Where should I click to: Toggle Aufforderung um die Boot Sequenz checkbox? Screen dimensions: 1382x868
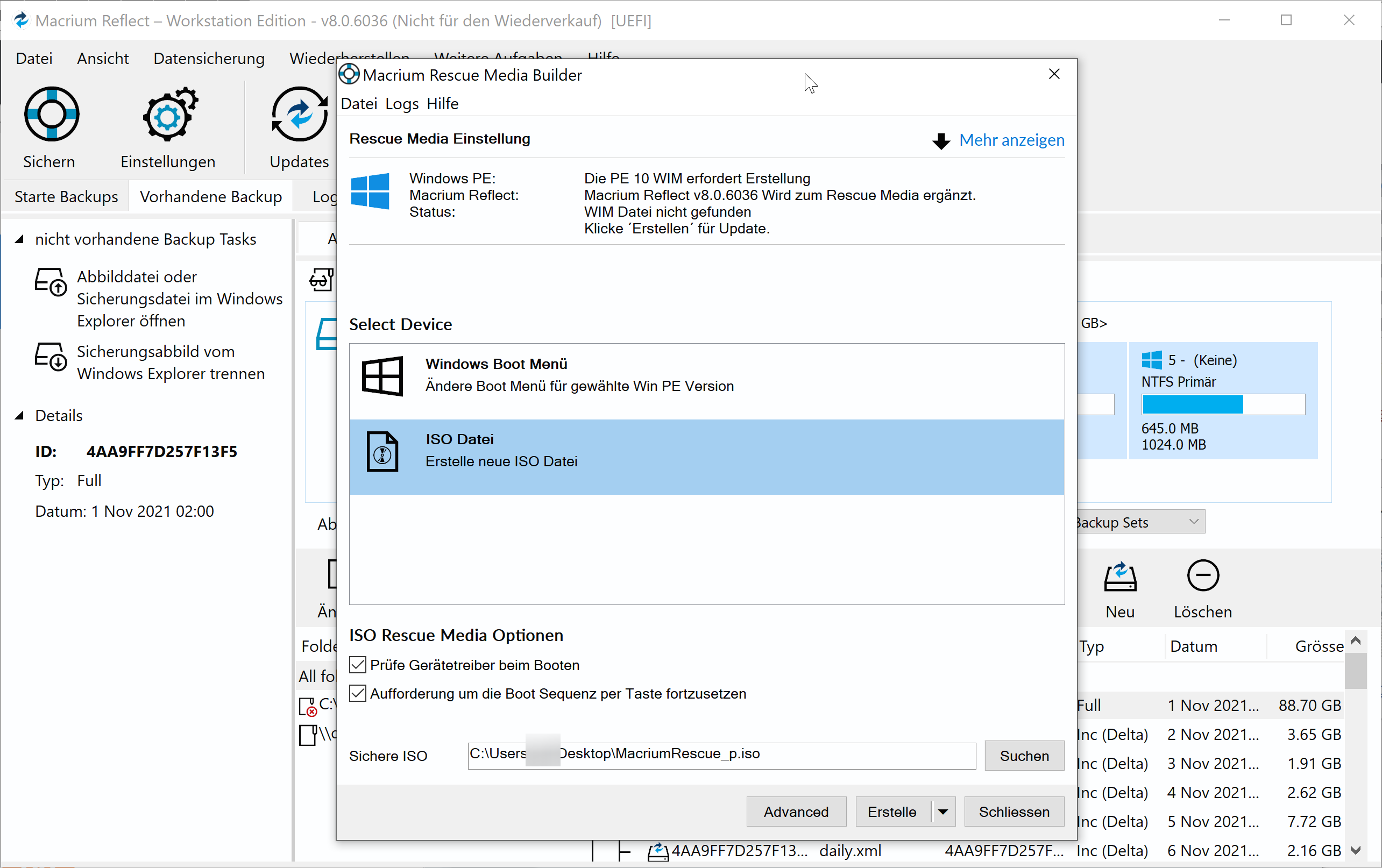point(358,693)
